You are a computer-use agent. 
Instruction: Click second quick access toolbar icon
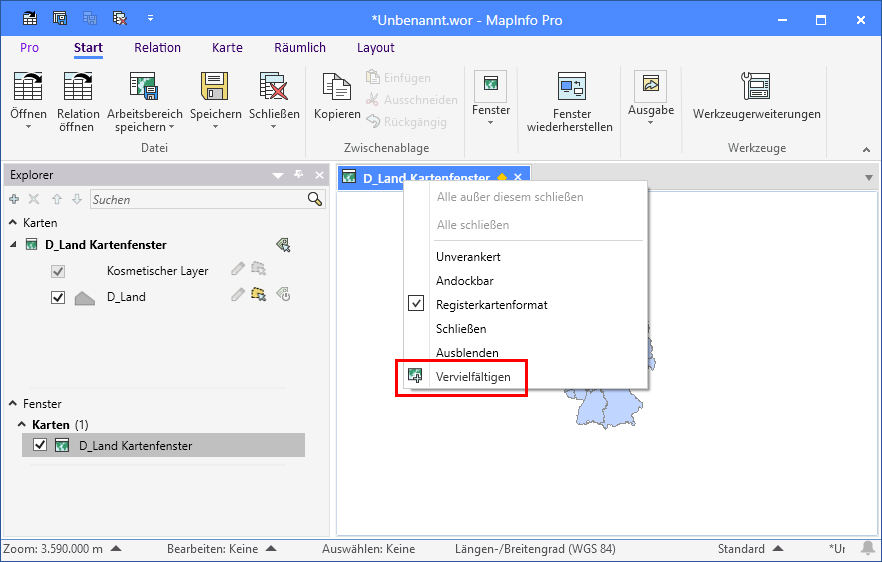60,19
